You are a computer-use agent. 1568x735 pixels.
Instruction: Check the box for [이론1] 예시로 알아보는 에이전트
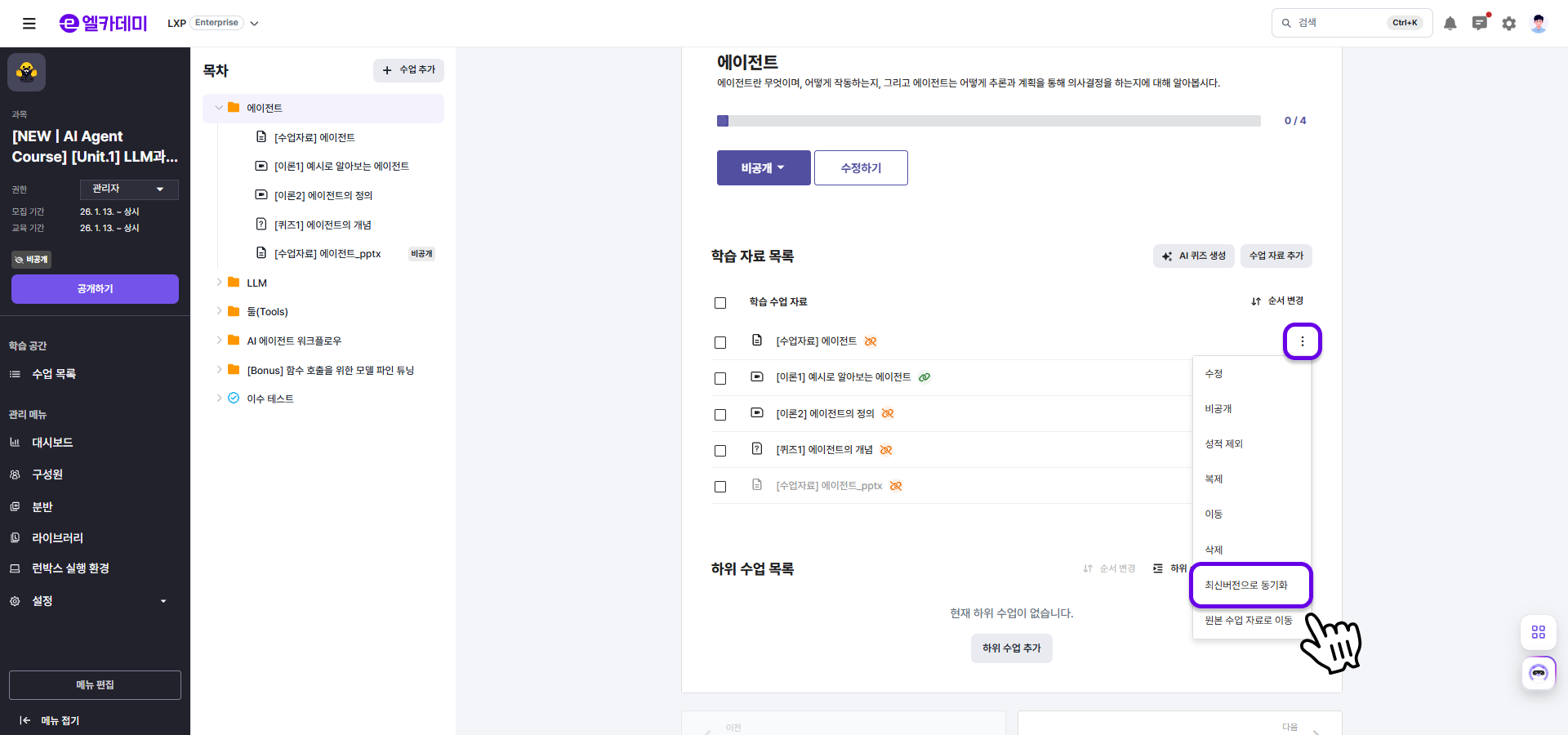[719, 378]
